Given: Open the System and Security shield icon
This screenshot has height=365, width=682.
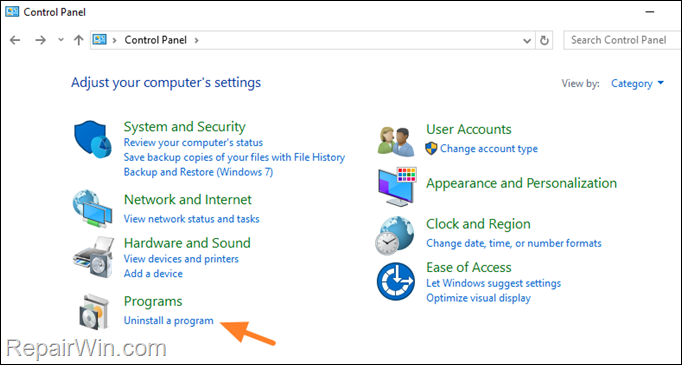Looking at the screenshot, I should click(92, 139).
